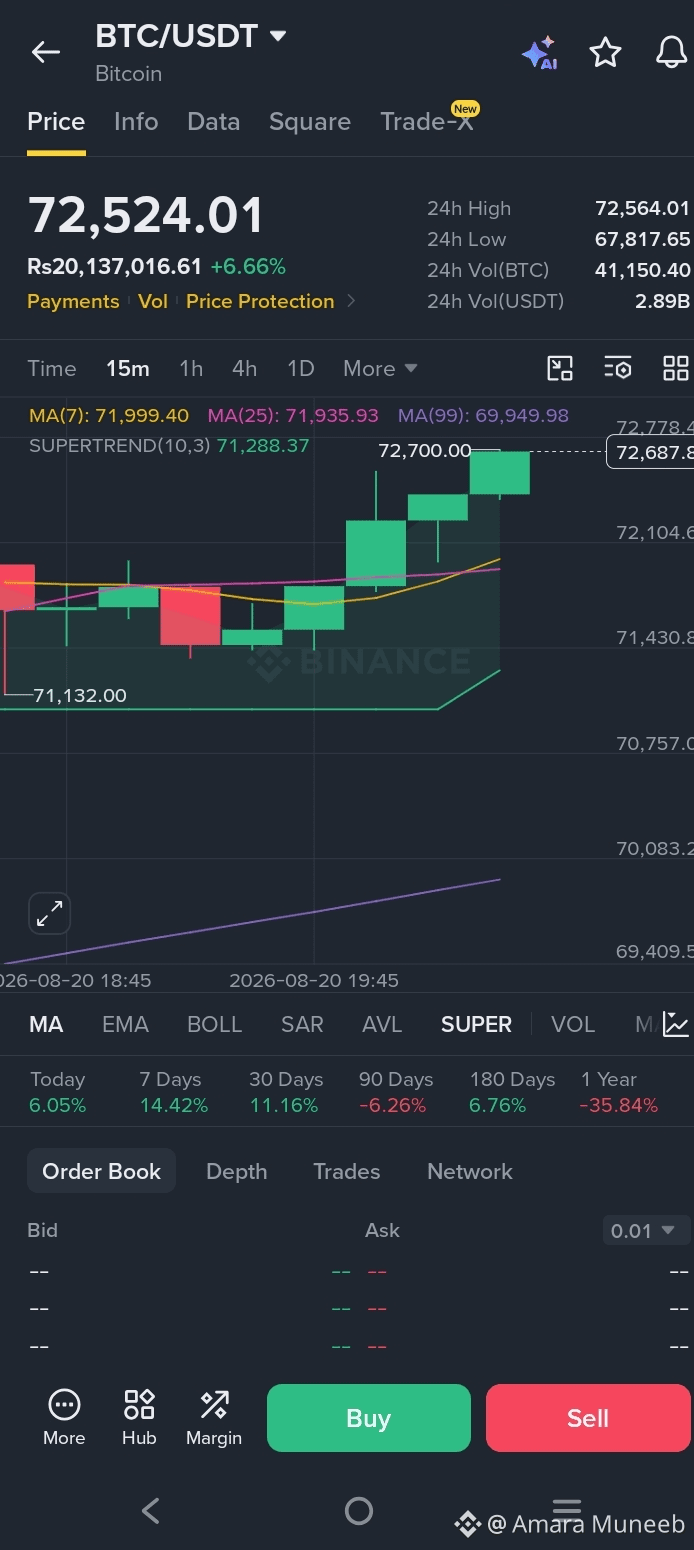
Task: Select the Time chart view
Action: click(x=52, y=368)
